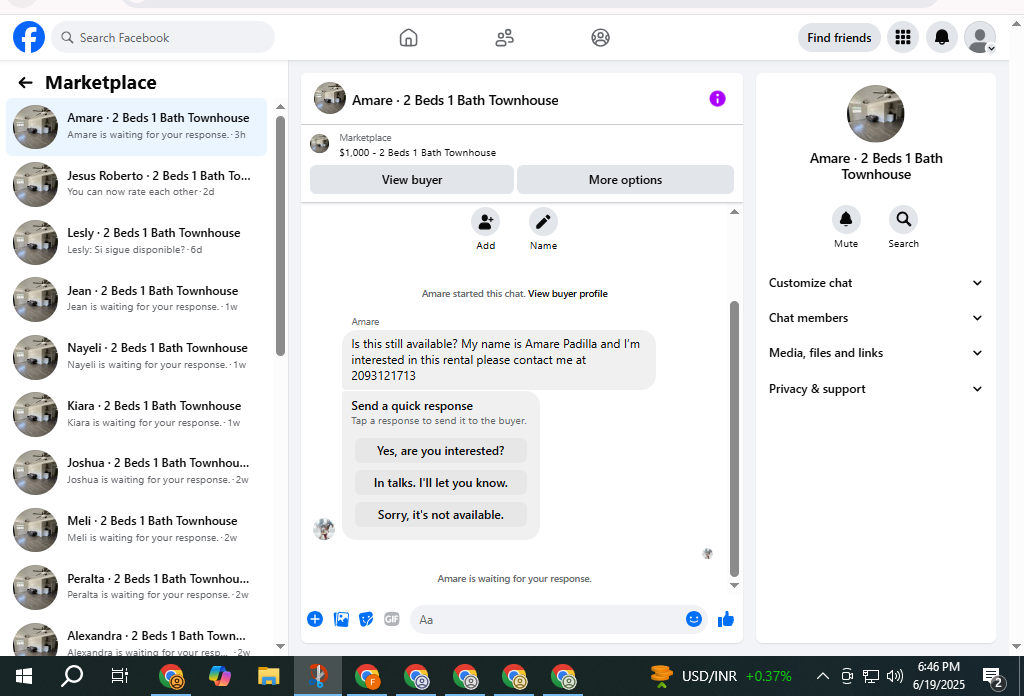The height and width of the screenshot is (696, 1024).
Task: Expand Customize chat section
Action: (875, 283)
